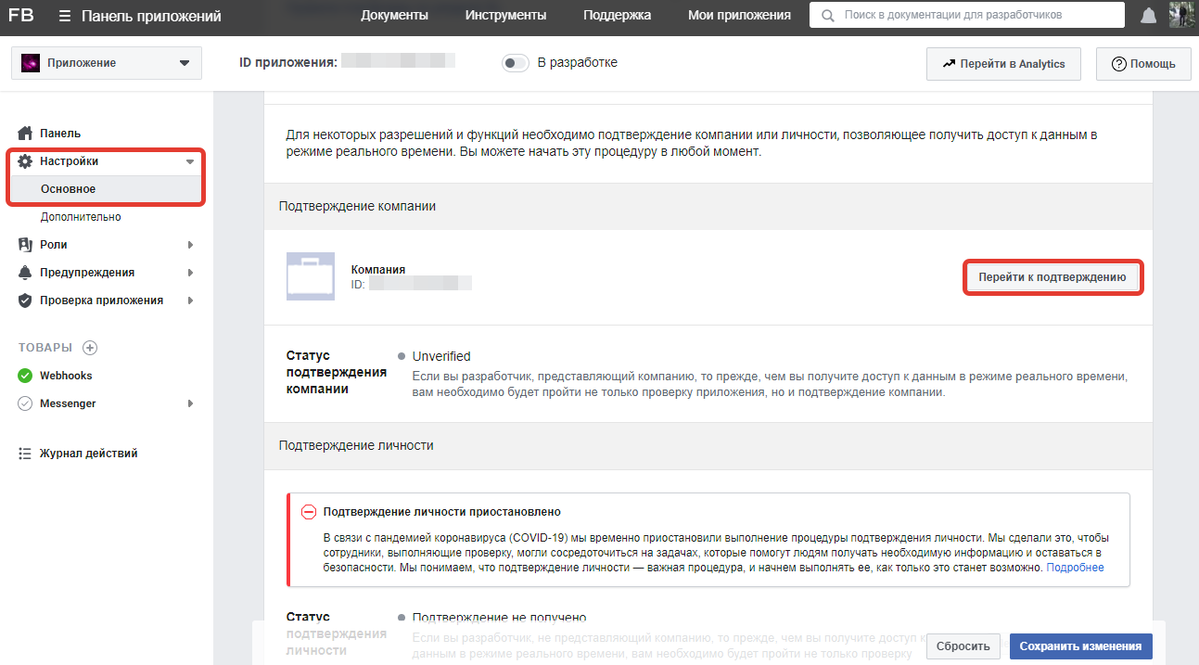Click the Подробнее link
The width and height of the screenshot is (1199, 665).
(1075, 568)
